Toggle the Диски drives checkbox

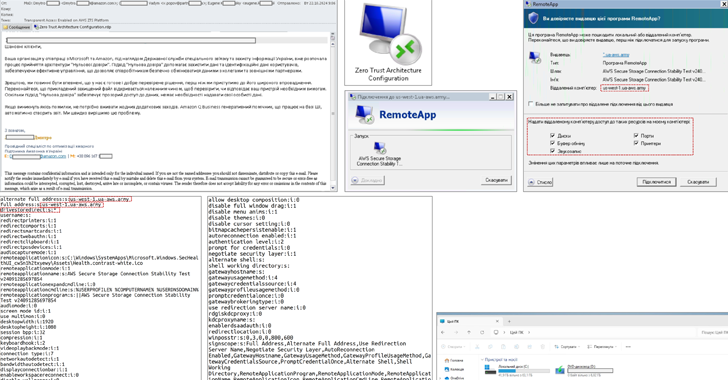(552, 136)
